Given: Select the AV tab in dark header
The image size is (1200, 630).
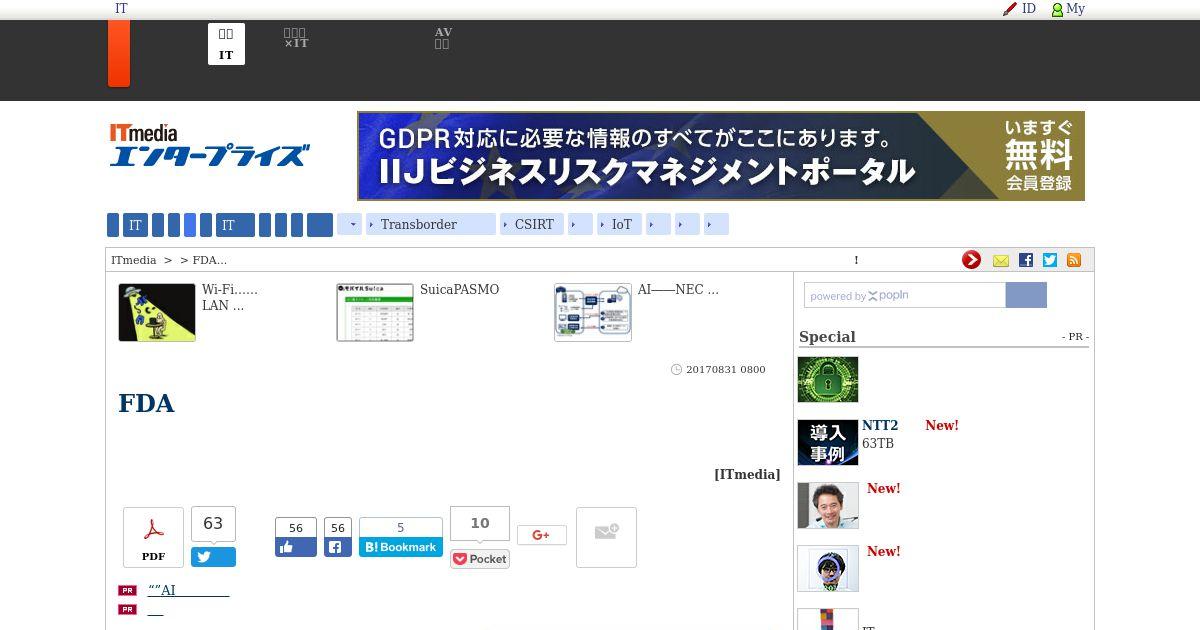Looking at the screenshot, I should (x=443, y=39).
